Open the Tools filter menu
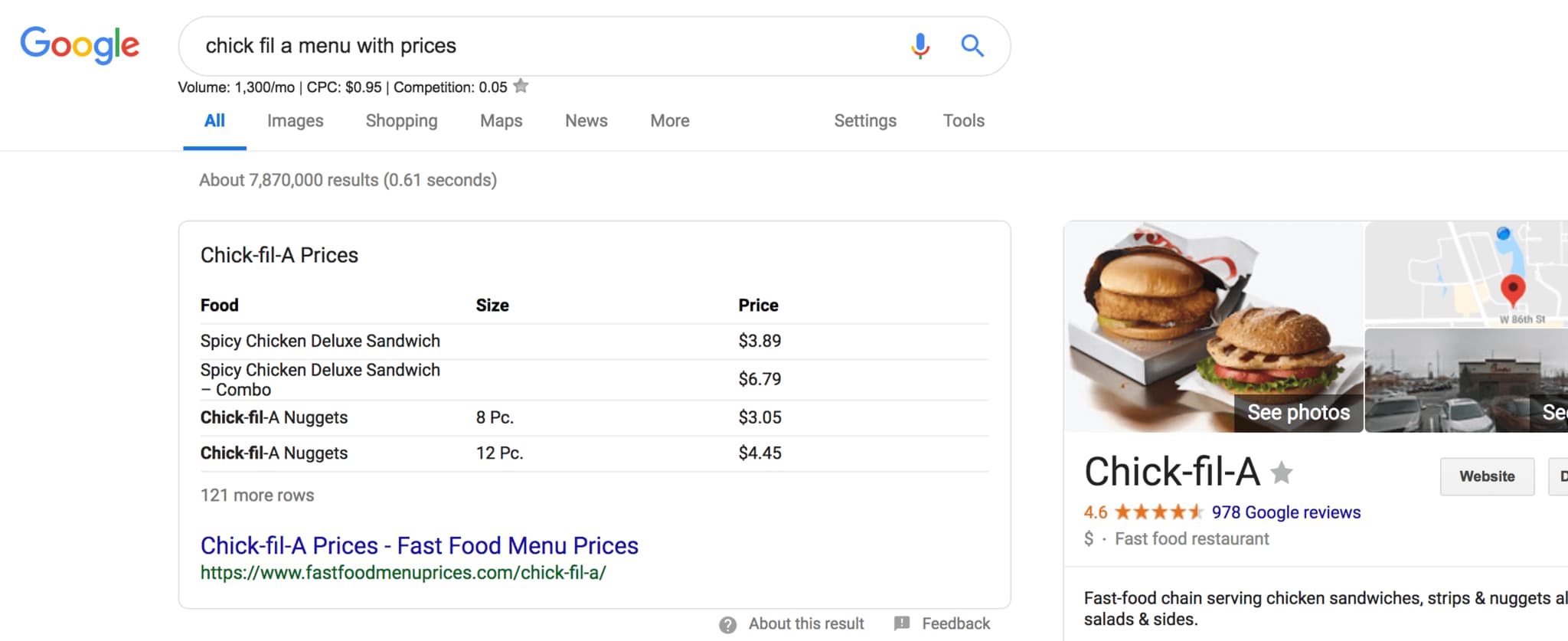1568x641 pixels. (963, 121)
